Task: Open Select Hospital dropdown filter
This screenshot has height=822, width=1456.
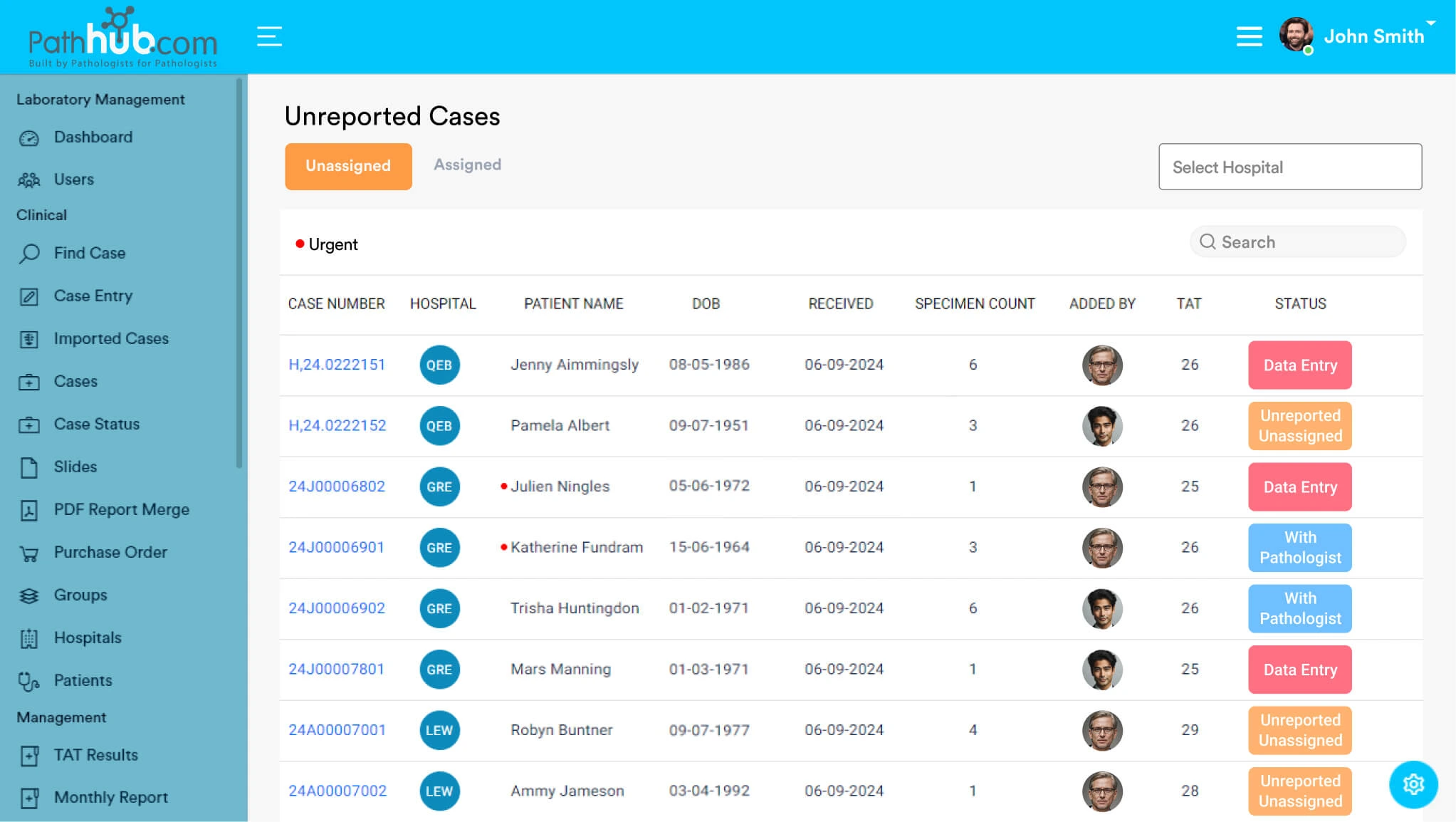Action: tap(1290, 167)
